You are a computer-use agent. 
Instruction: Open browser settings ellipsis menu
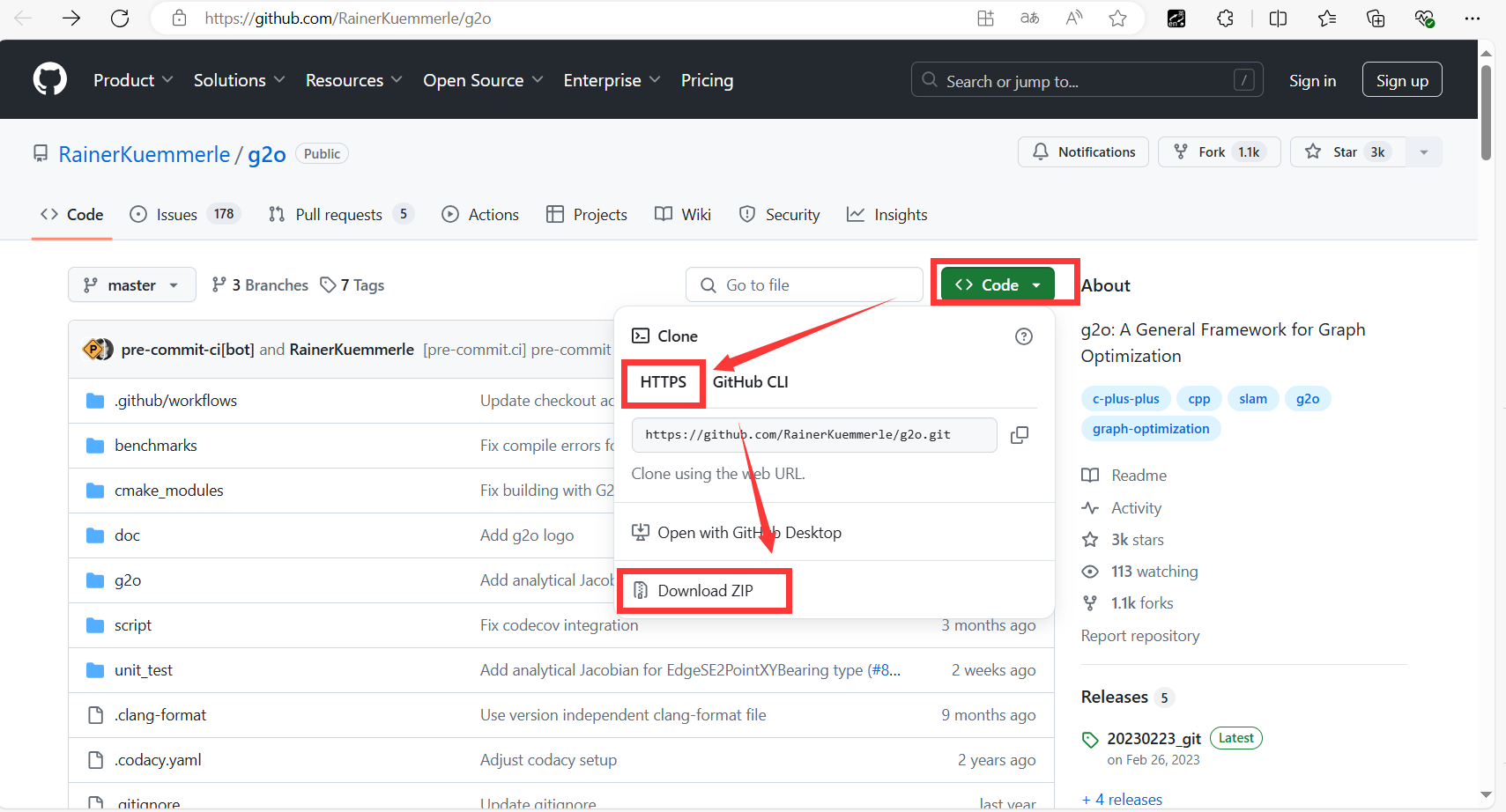(1472, 18)
